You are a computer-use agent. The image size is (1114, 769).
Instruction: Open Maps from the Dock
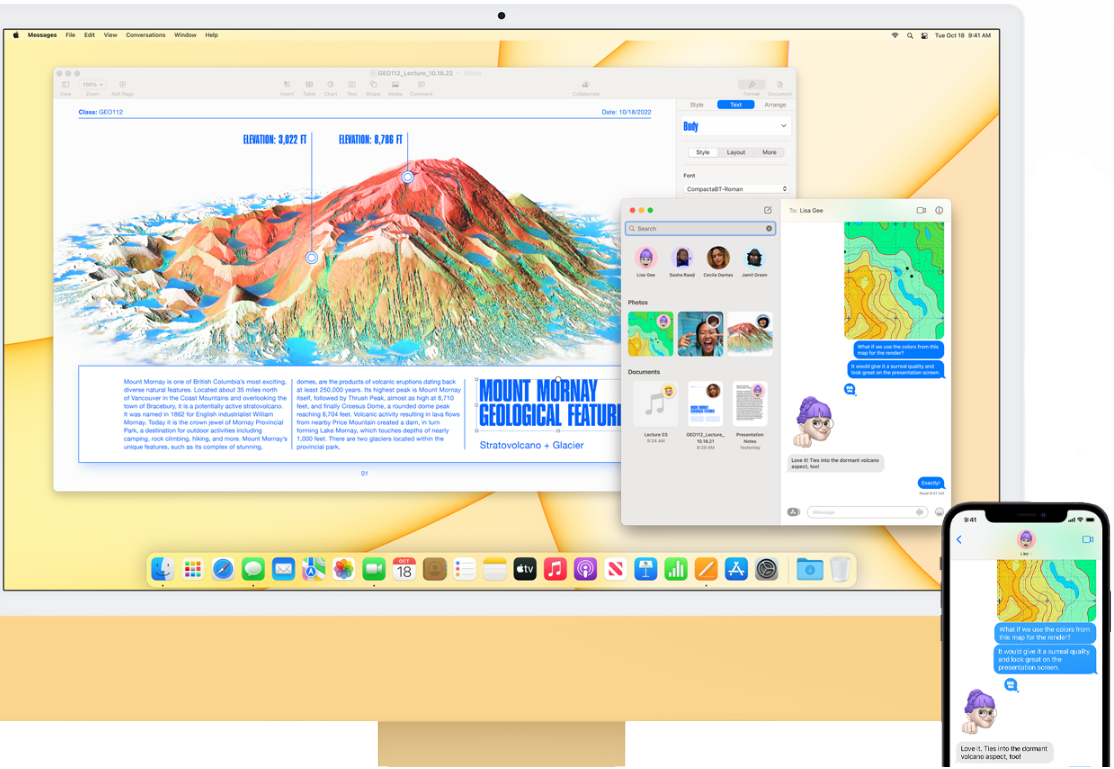pyautogui.click(x=313, y=569)
